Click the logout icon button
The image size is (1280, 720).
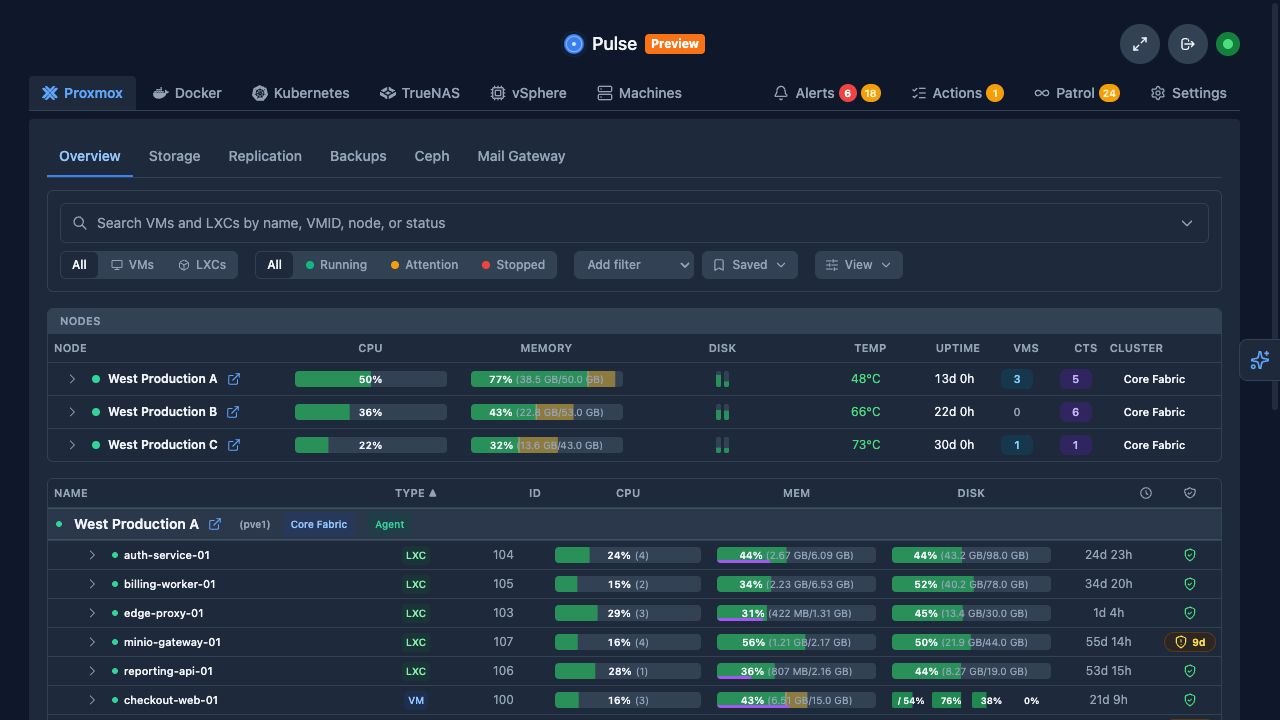(1188, 44)
